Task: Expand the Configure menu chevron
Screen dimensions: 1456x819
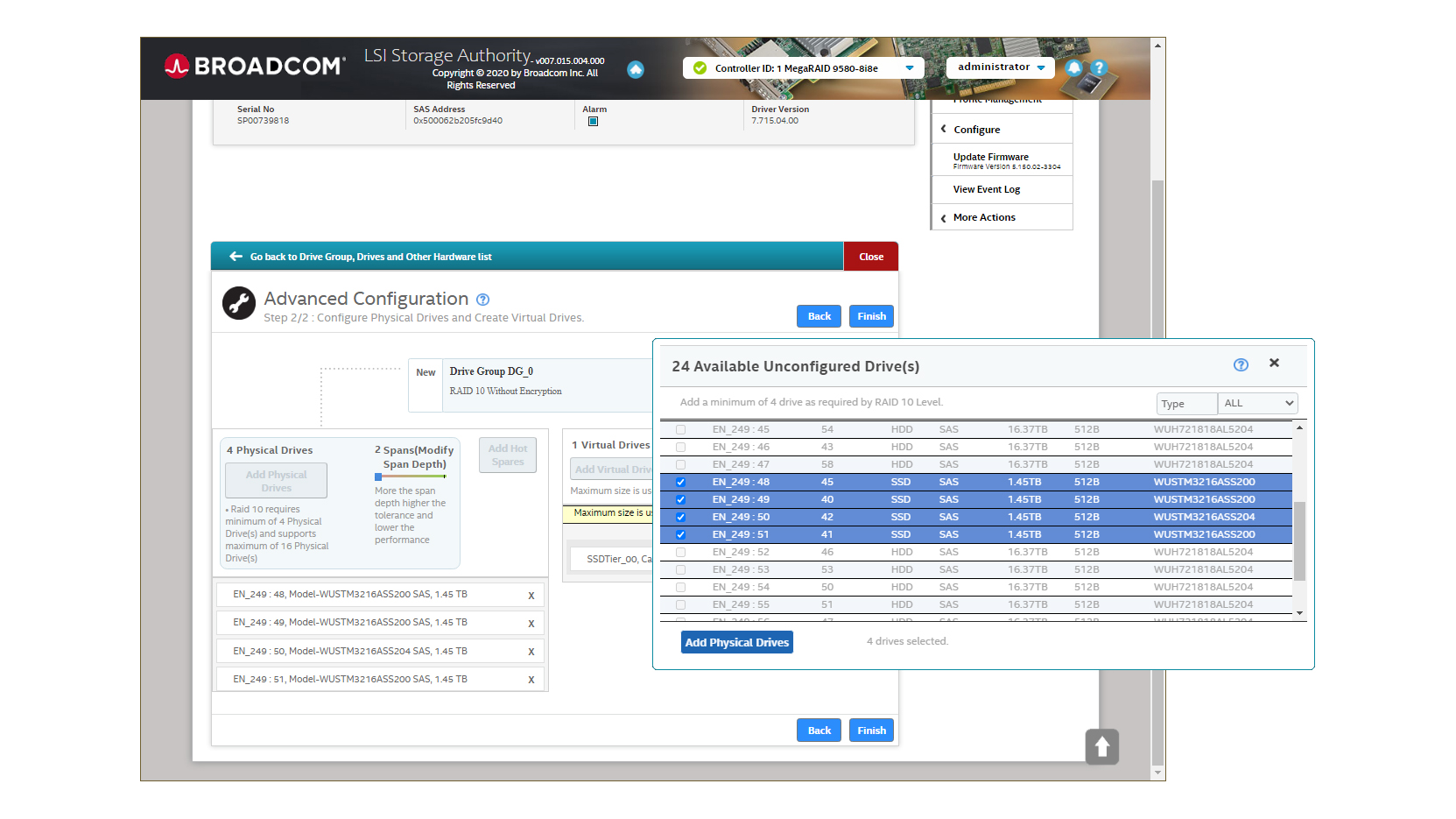Action: [x=943, y=129]
